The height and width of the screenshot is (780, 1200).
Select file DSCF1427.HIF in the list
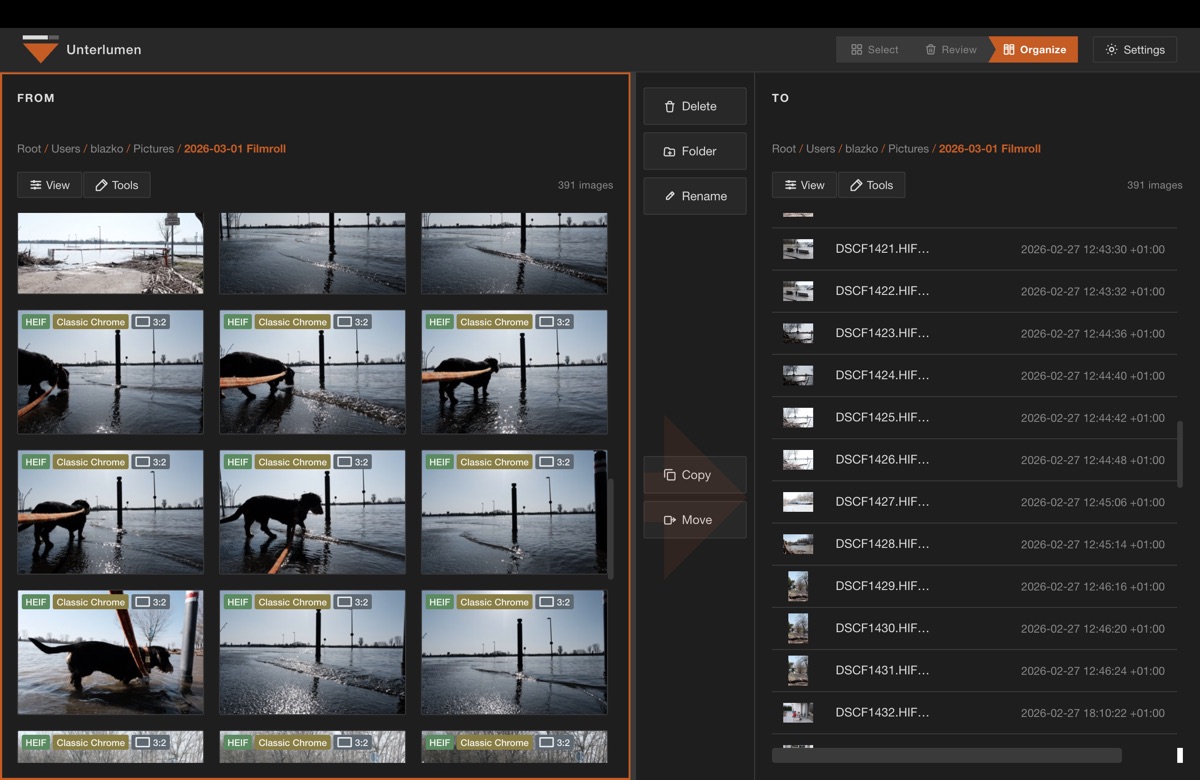[x=882, y=502]
